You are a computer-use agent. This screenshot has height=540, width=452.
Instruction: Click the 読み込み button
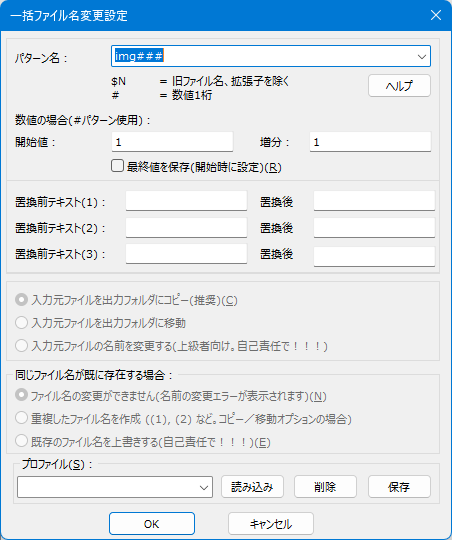pos(252,487)
